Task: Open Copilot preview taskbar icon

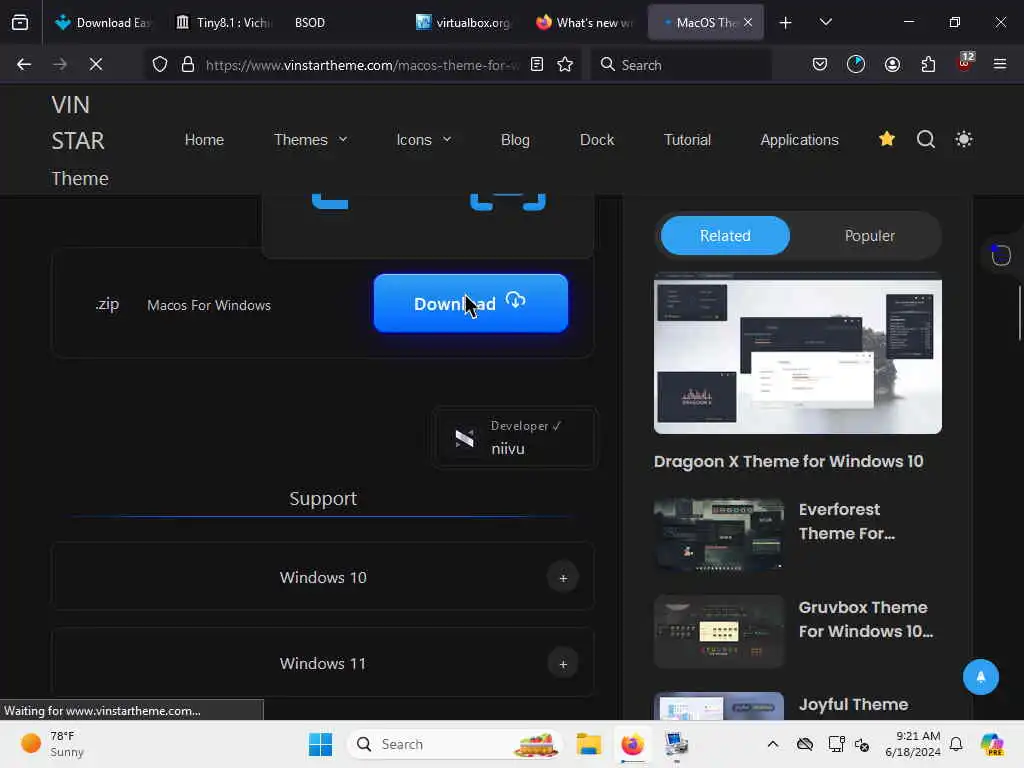Action: tap(991, 744)
